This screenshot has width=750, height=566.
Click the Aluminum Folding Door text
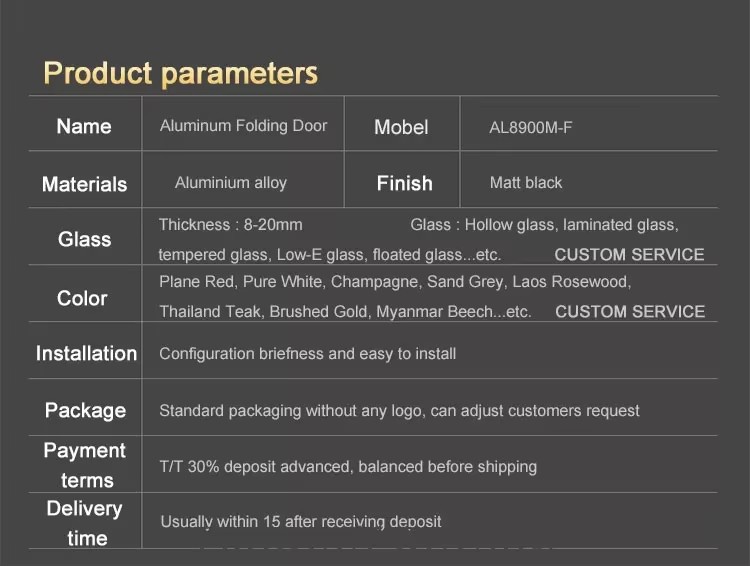(243, 126)
